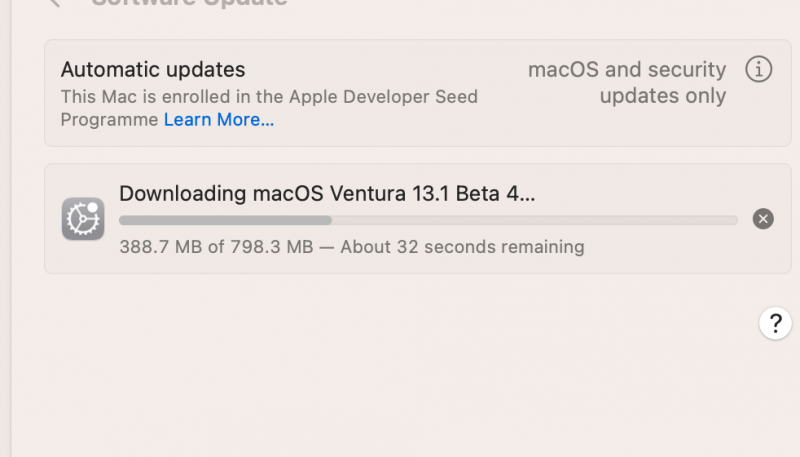The width and height of the screenshot is (800, 457).
Task: Click the Software Update page title
Action: (190, 3)
